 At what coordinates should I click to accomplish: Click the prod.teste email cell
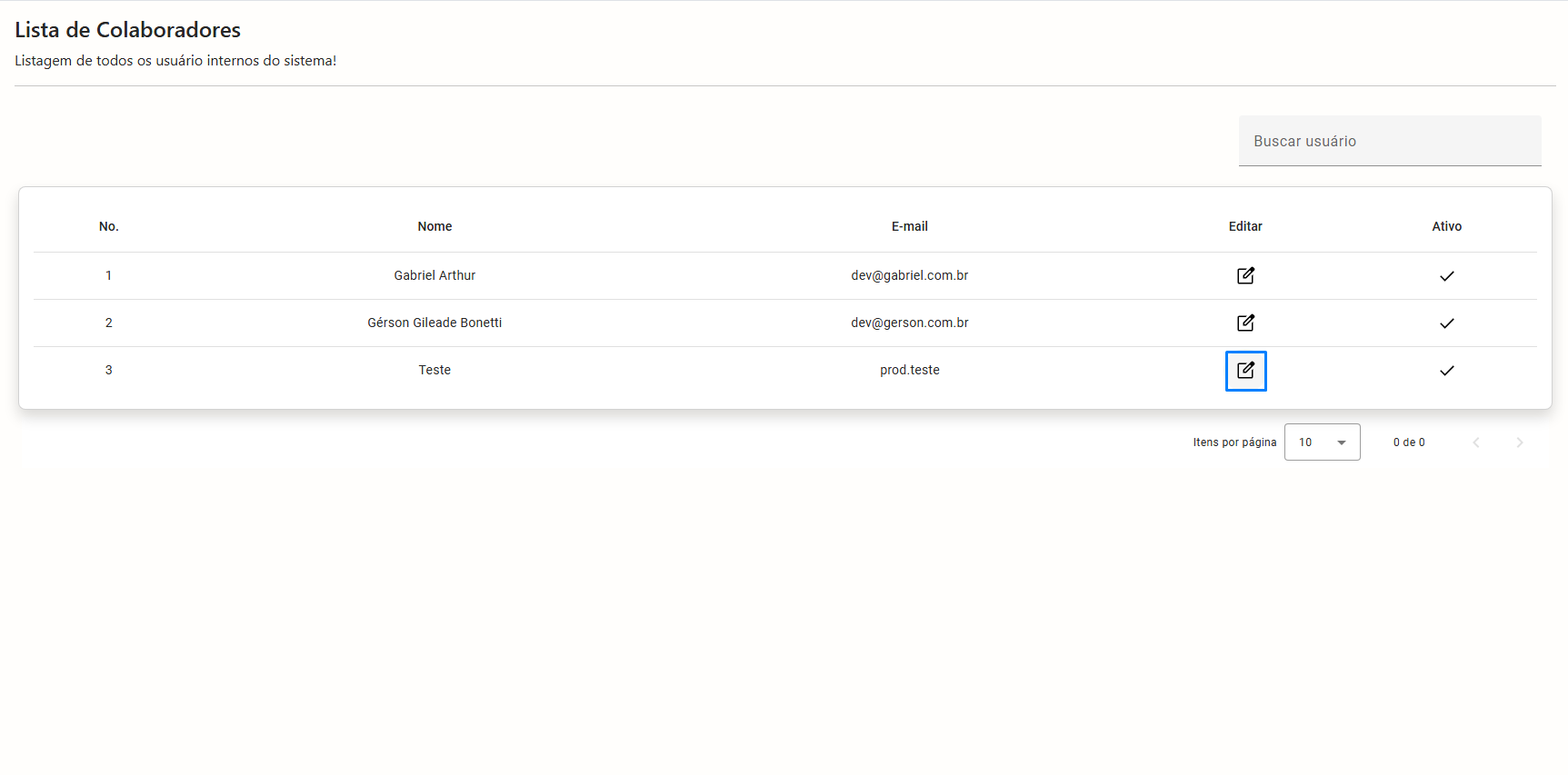point(909,370)
